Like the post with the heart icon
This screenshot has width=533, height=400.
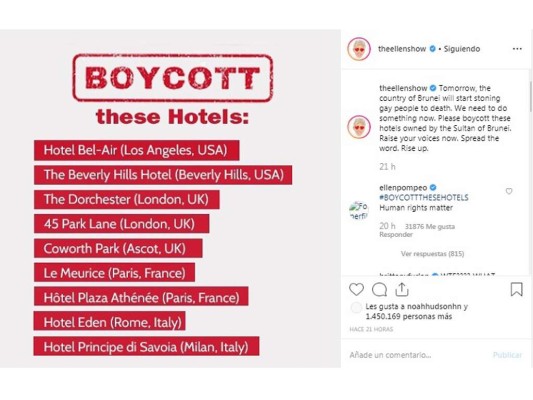point(356,290)
